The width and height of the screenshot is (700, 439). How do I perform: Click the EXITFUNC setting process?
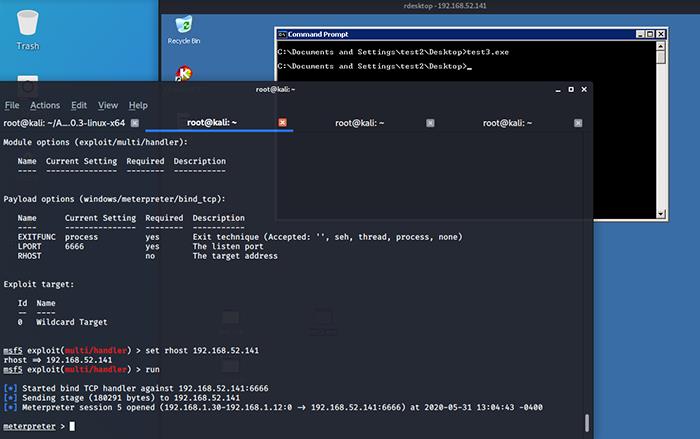[x=81, y=237]
